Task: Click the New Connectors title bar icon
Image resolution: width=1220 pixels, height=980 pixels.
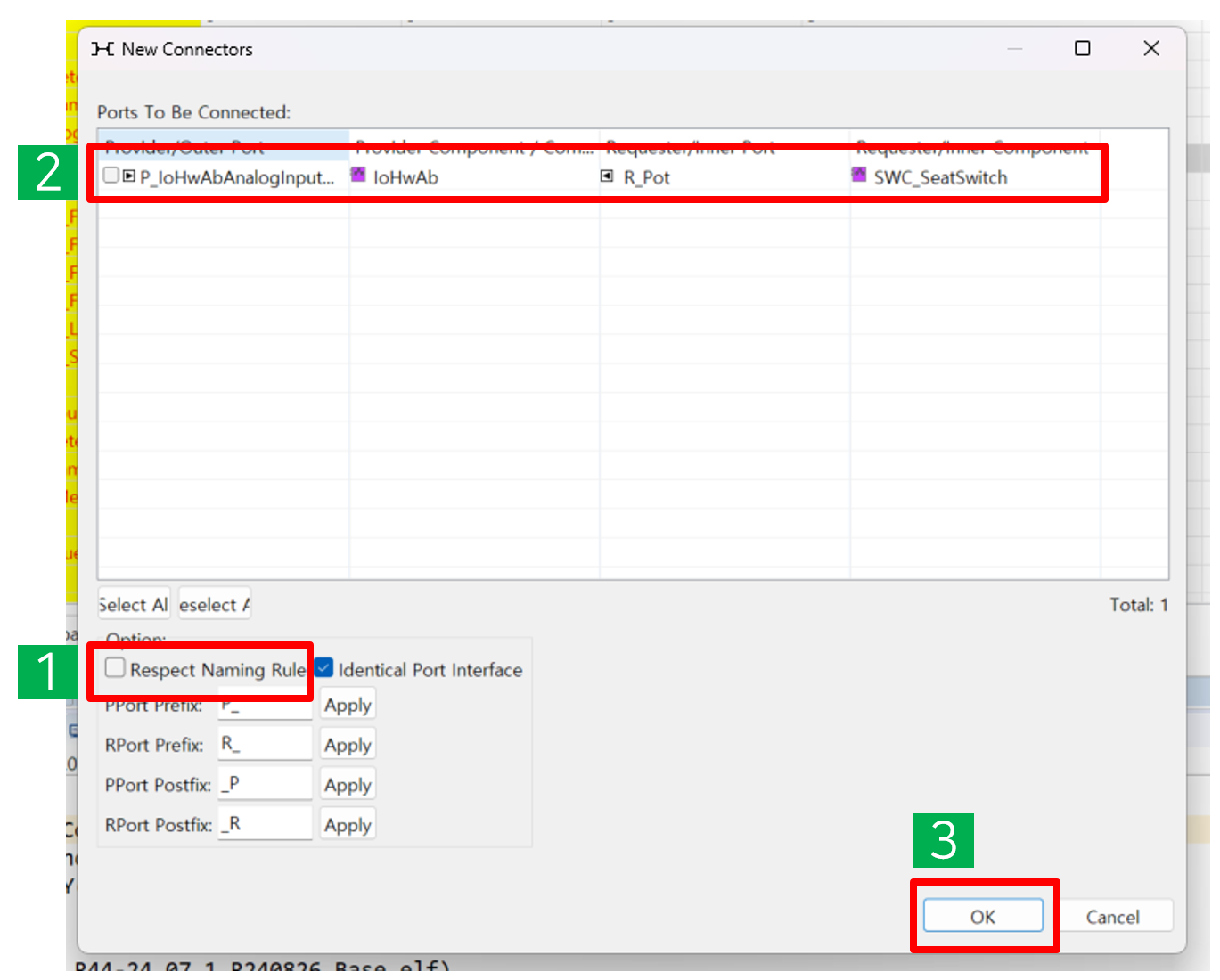Action: 102,49
